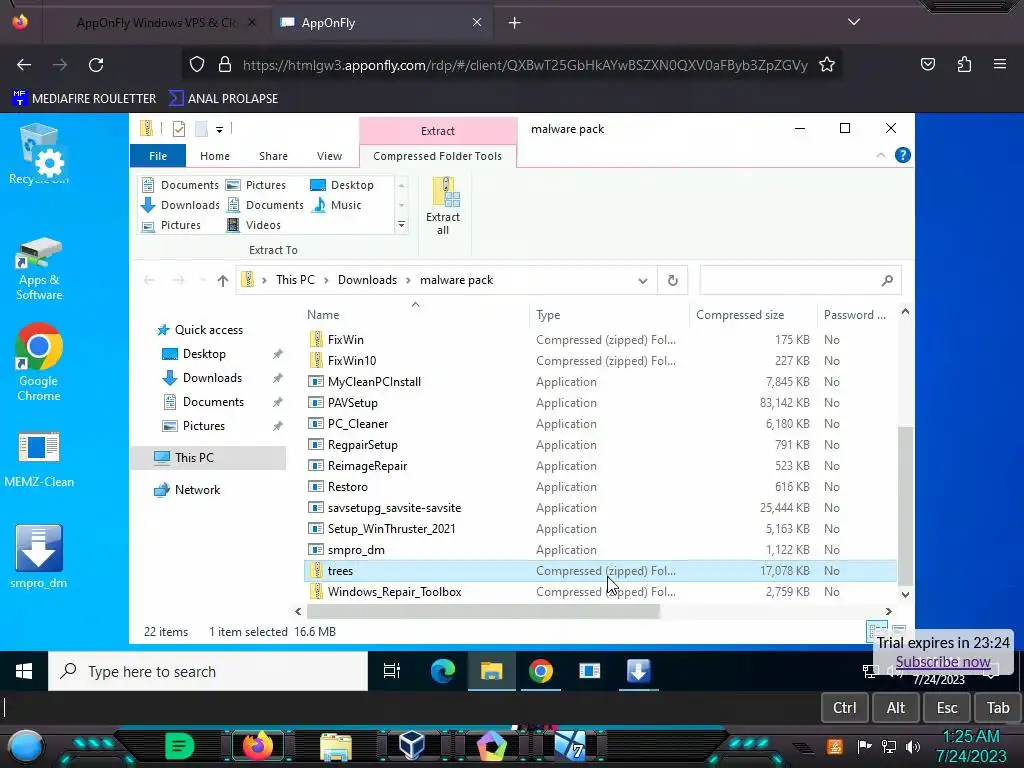Expand the This PC breadcrumb chevron

[325, 280]
